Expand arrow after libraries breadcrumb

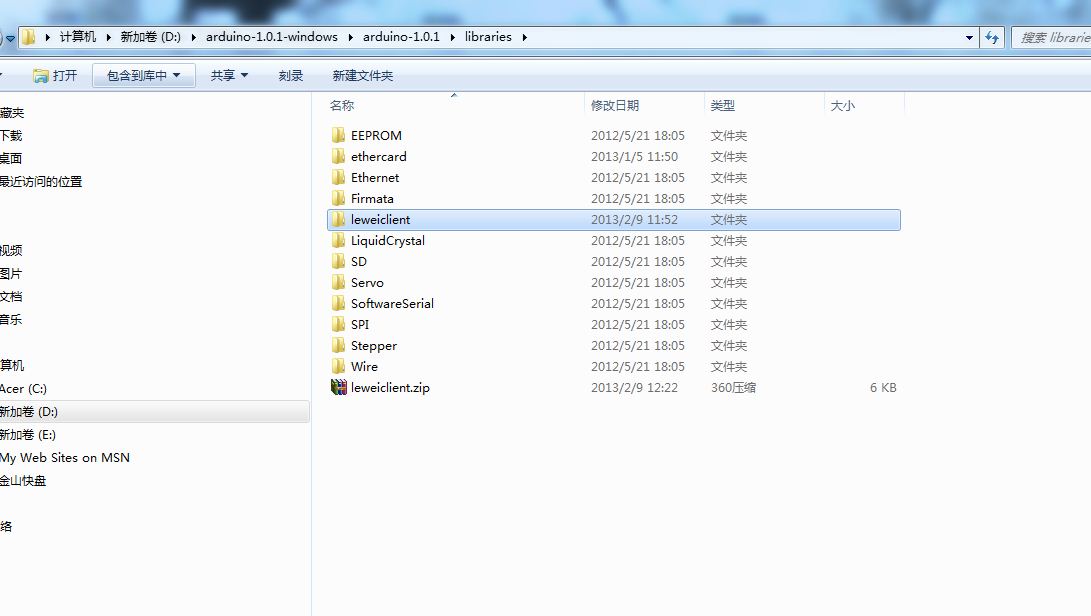click(525, 37)
